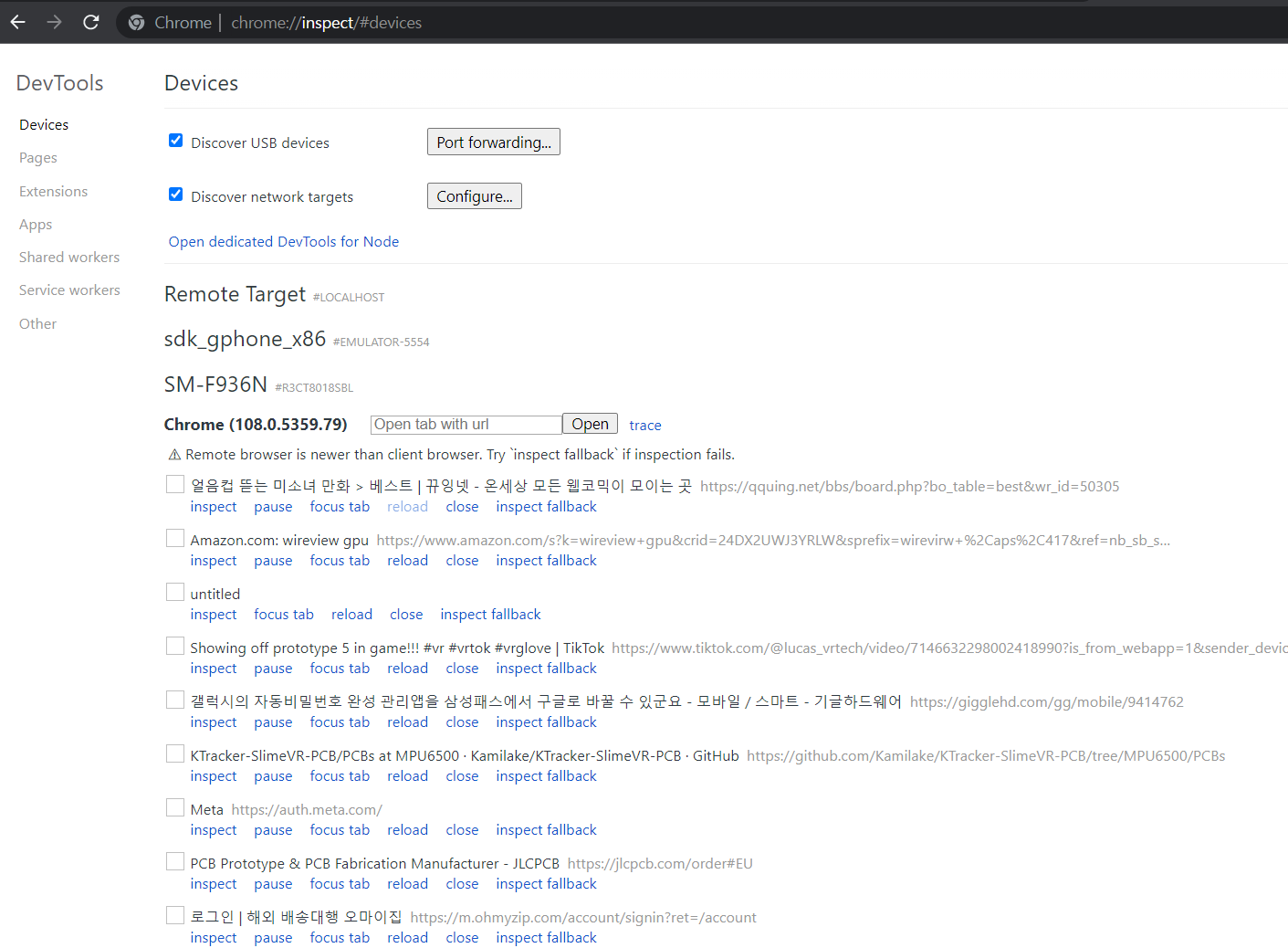Check the box for Amazon.com wireview gpu
Viewport: 1288px width, 948px height.
tap(175, 538)
